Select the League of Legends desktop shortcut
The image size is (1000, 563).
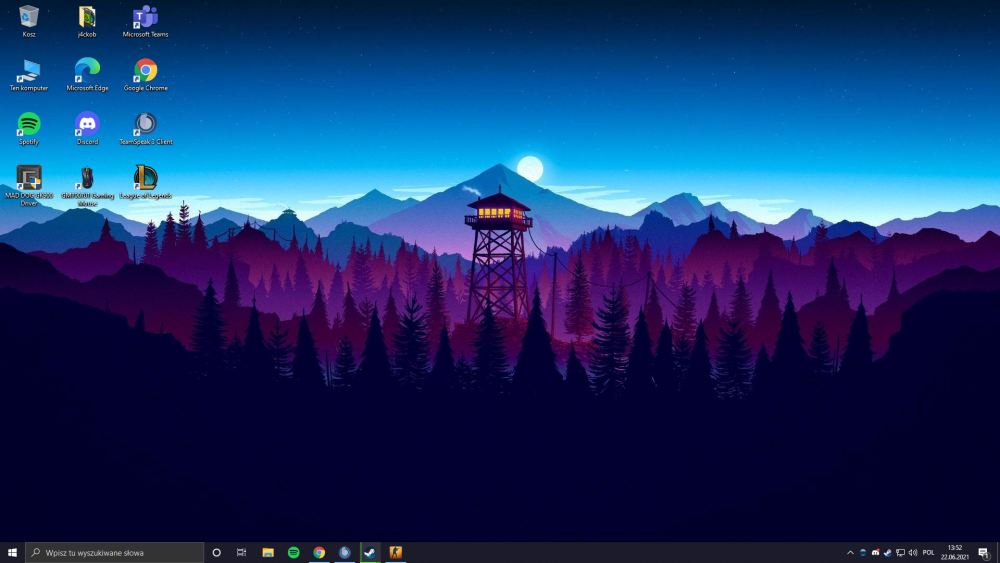[x=145, y=182]
